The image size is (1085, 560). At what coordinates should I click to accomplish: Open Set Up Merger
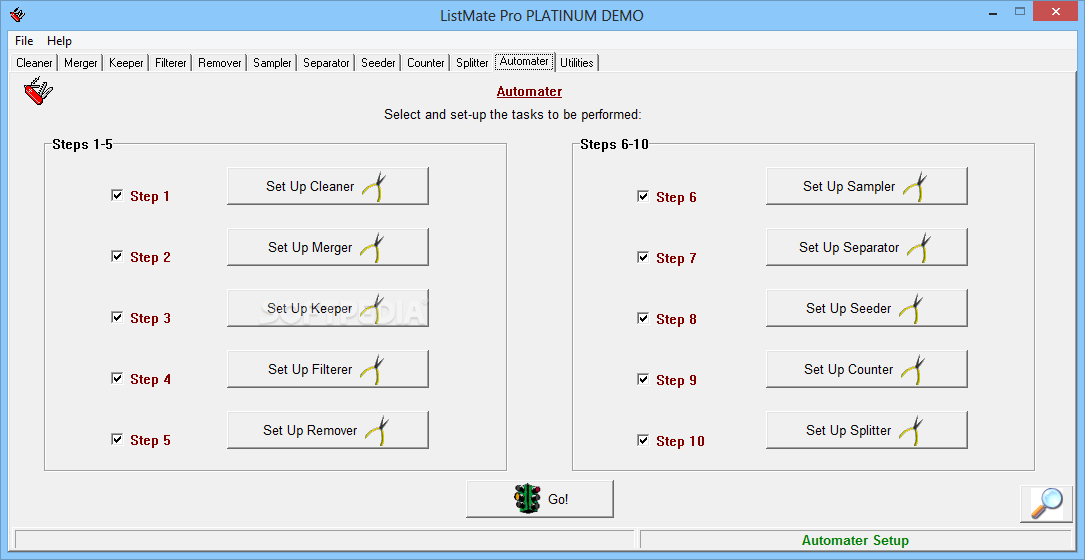328,247
